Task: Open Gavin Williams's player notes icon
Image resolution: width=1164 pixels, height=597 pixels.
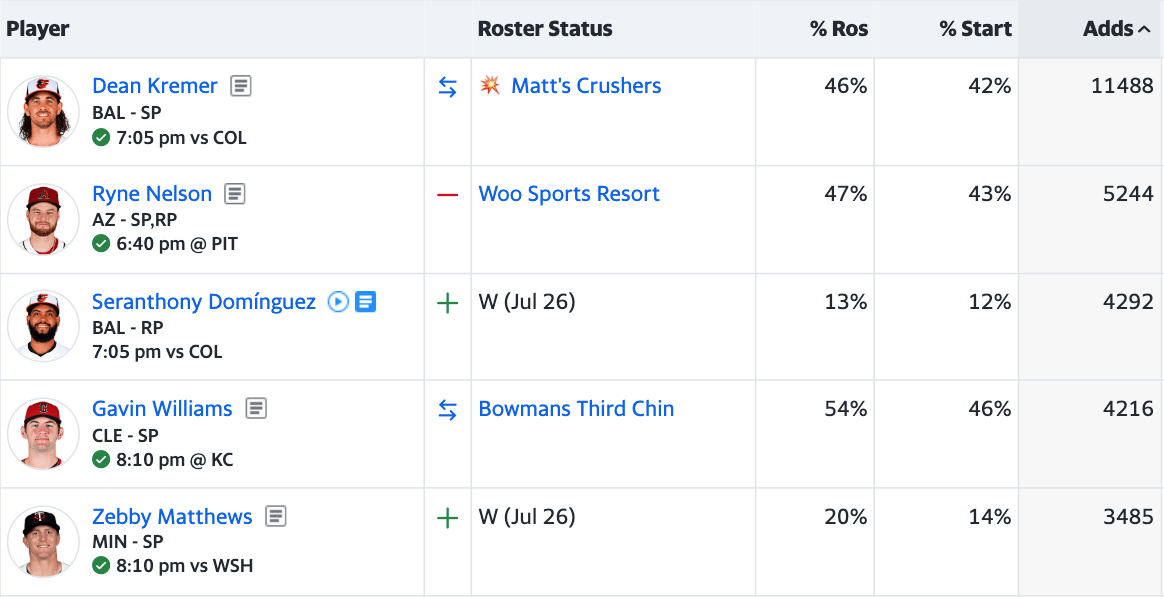Action: (256, 409)
